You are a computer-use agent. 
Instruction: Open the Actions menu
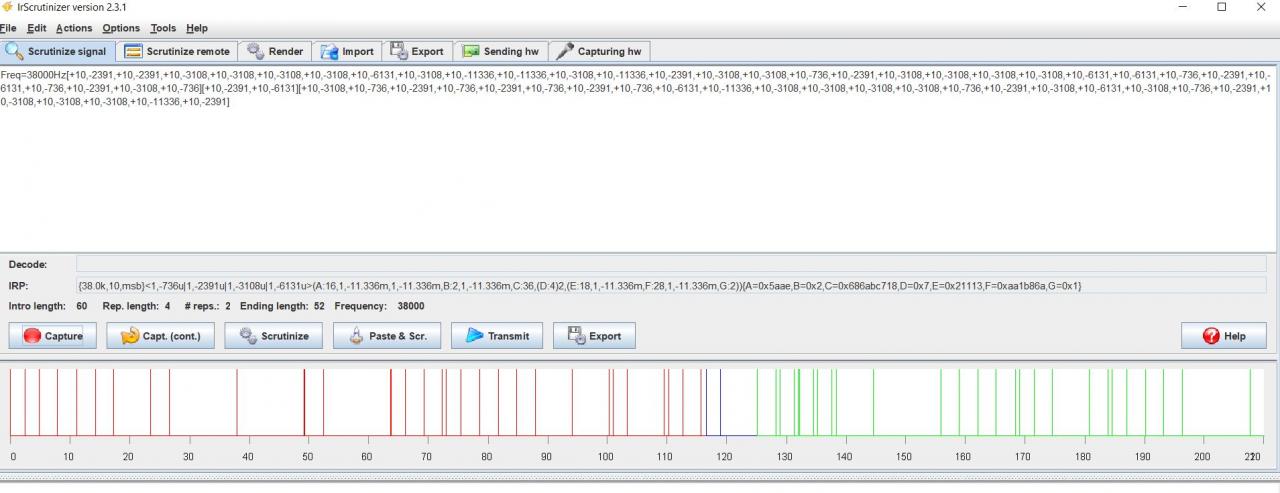74,28
